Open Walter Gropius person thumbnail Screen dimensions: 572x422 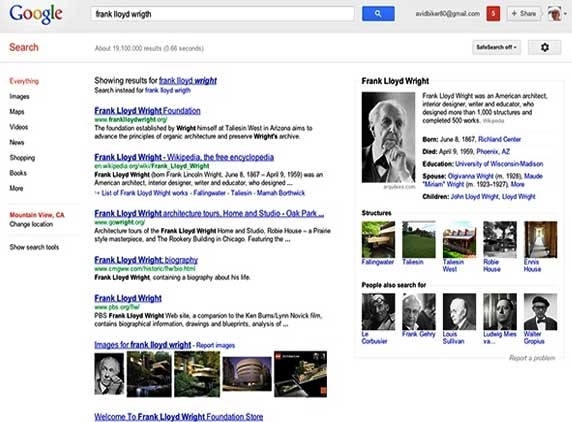(x=540, y=312)
